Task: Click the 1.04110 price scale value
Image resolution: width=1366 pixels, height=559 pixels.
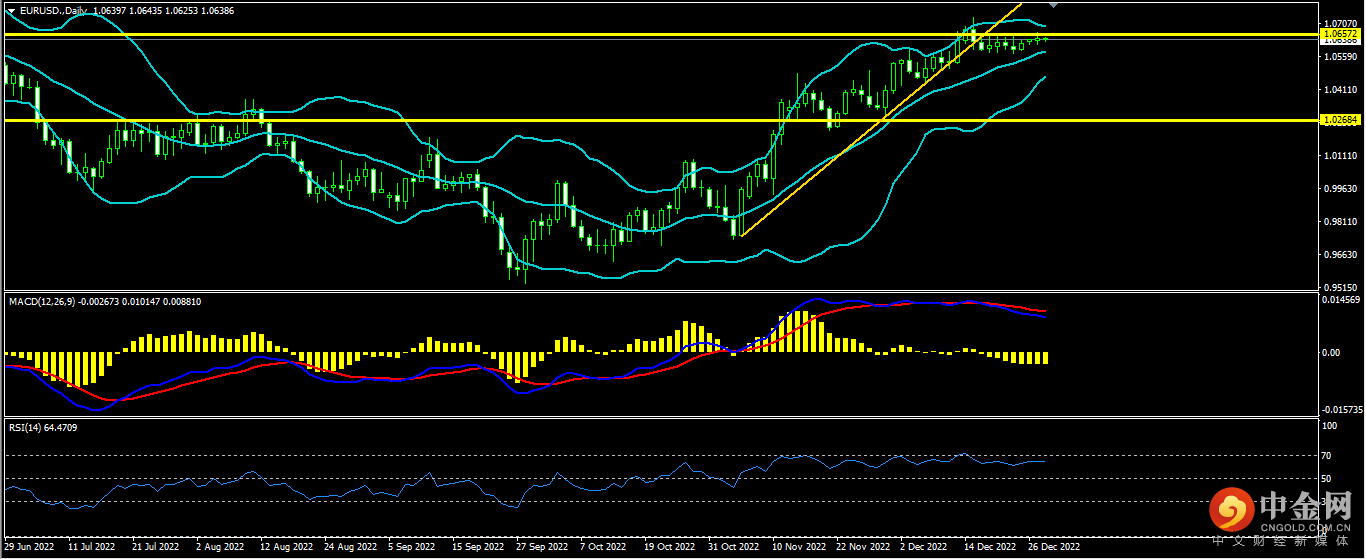Action: pyautogui.click(x=1338, y=89)
